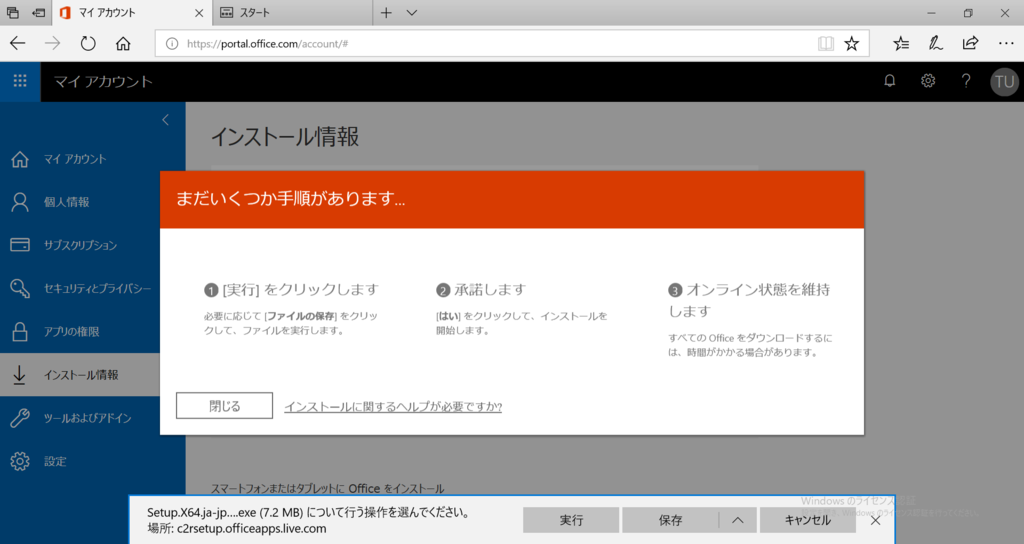Switch to the スタート tab
Viewport: 1024px width, 544px height.
293,12
